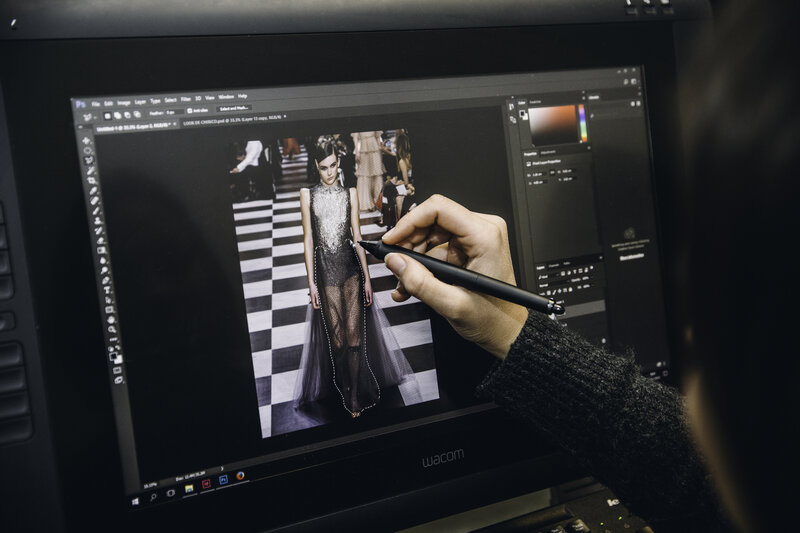Open the layer filter Kind dropdown
Viewport: 800px width, 533px height.
[x=548, y=276]
